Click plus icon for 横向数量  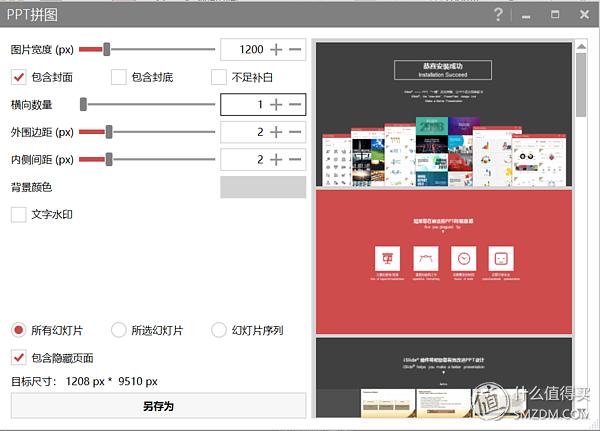(276, 104)
